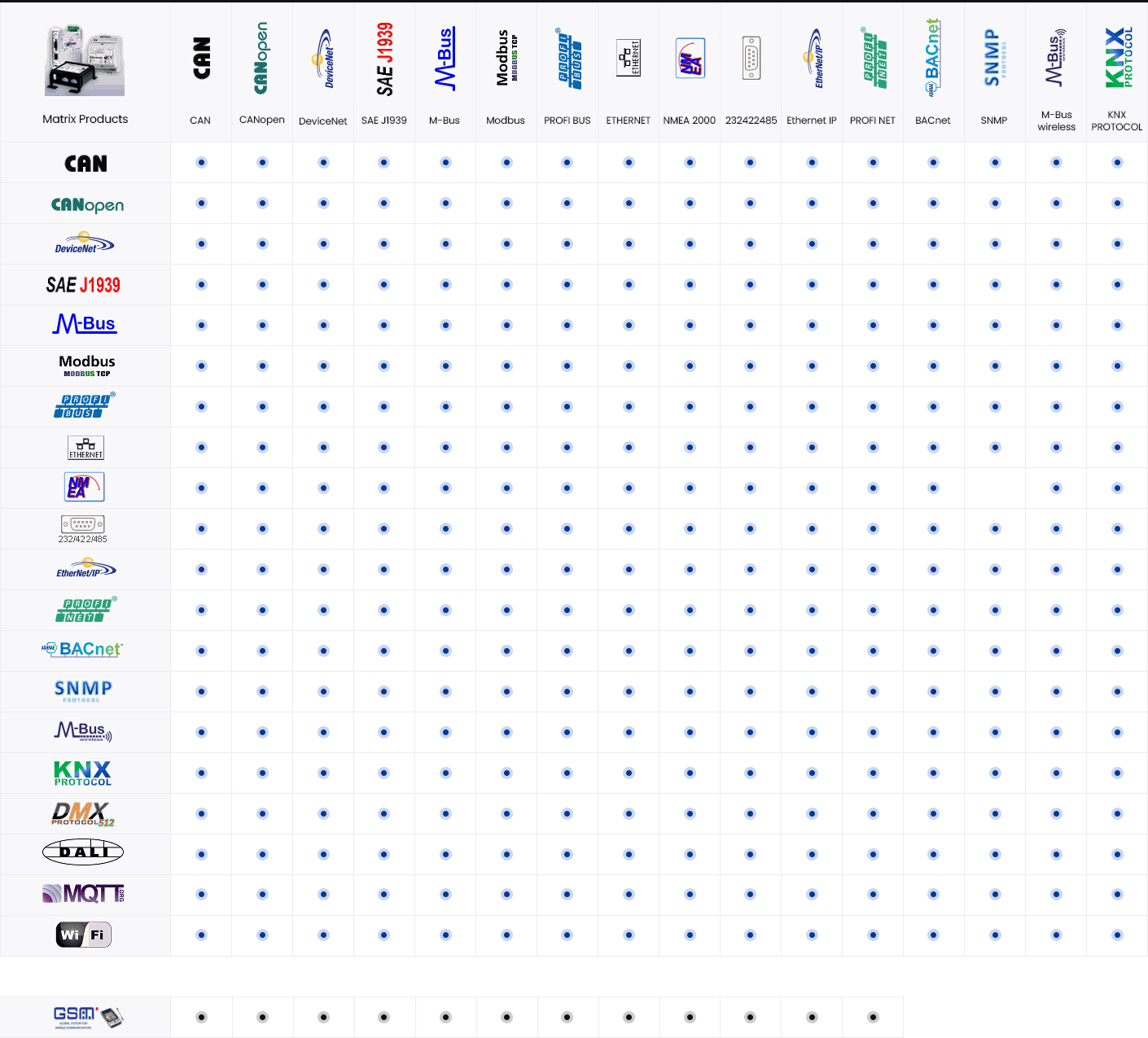Choose the DeviceNet row, ETHERNET column dot
This screenshot has height=1038, width=1148.
tap(629, 244)
